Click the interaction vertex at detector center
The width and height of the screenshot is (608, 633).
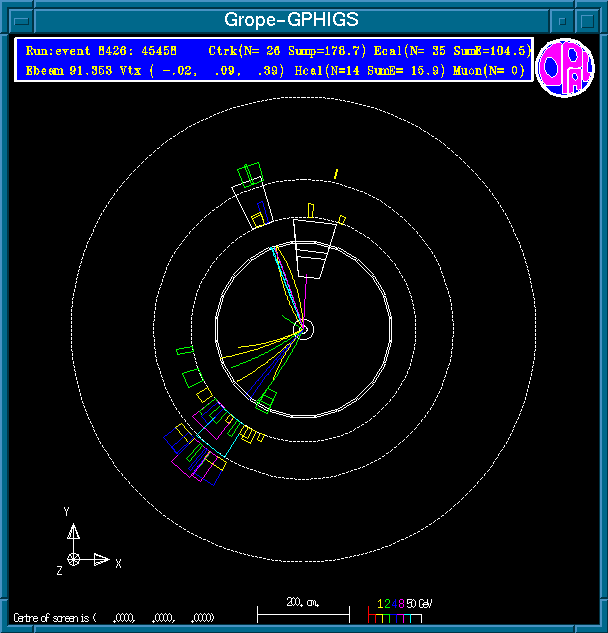305,329
